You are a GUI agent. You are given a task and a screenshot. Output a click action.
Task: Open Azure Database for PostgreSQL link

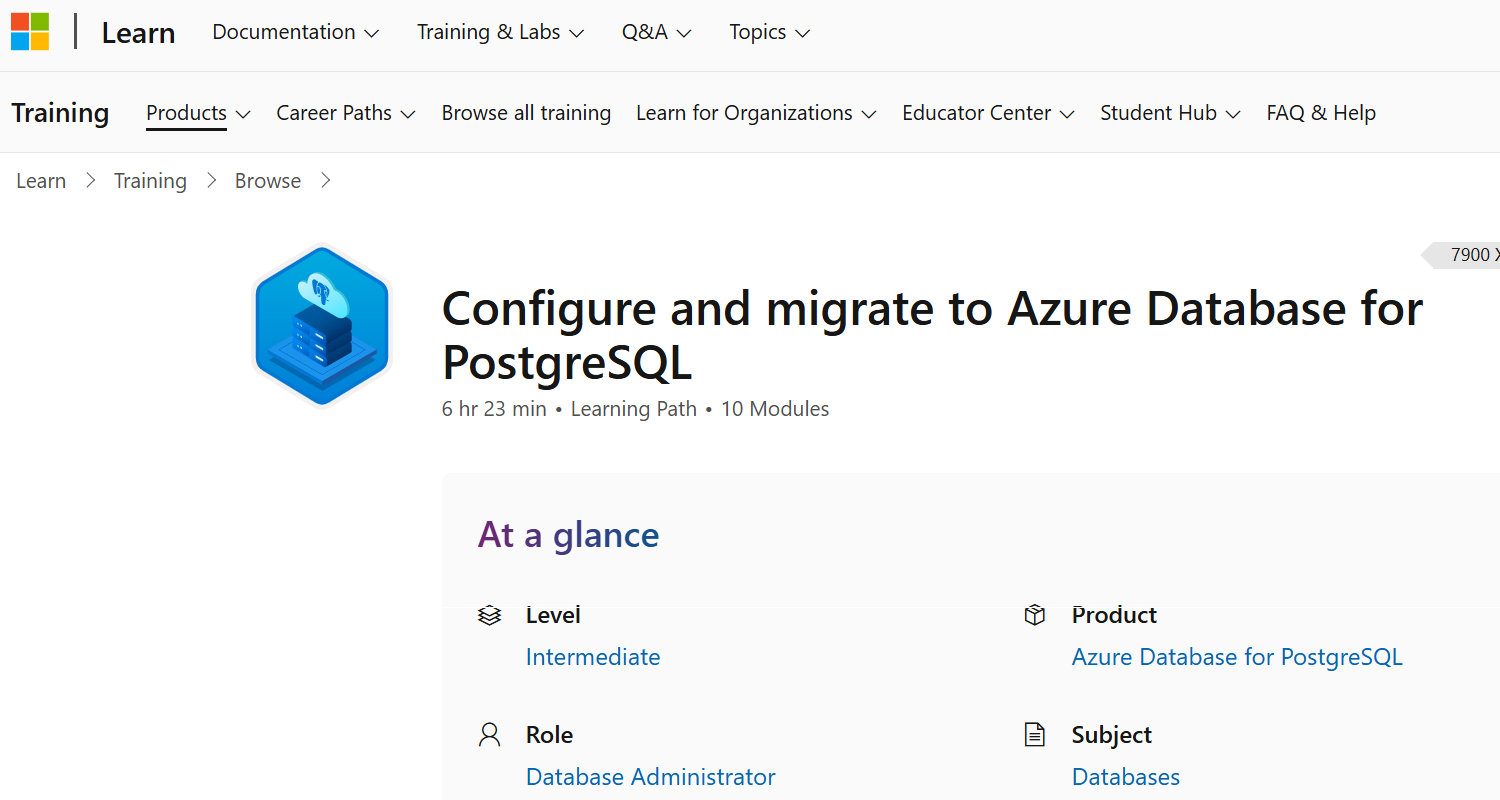click(1237, 657)
